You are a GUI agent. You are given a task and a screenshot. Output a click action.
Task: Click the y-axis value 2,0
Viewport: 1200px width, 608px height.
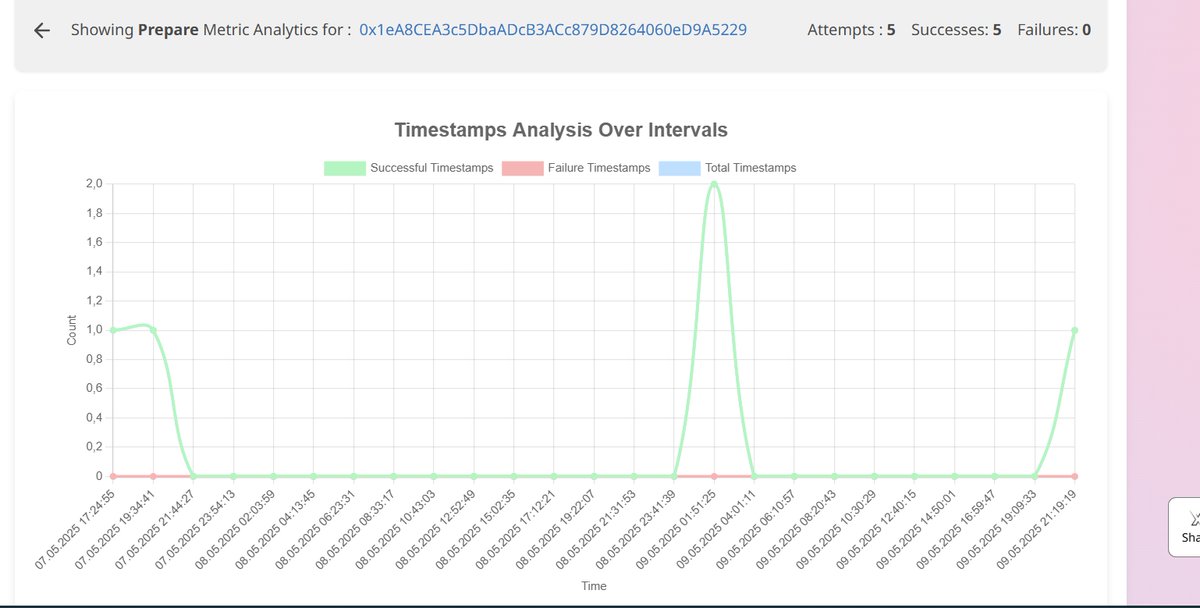tap(94, 184)
